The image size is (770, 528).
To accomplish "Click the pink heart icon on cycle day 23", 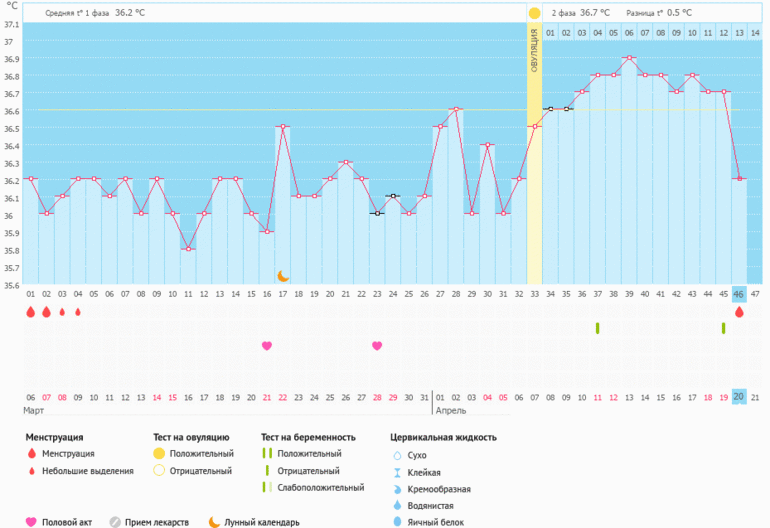I will (x=377, y=346).
